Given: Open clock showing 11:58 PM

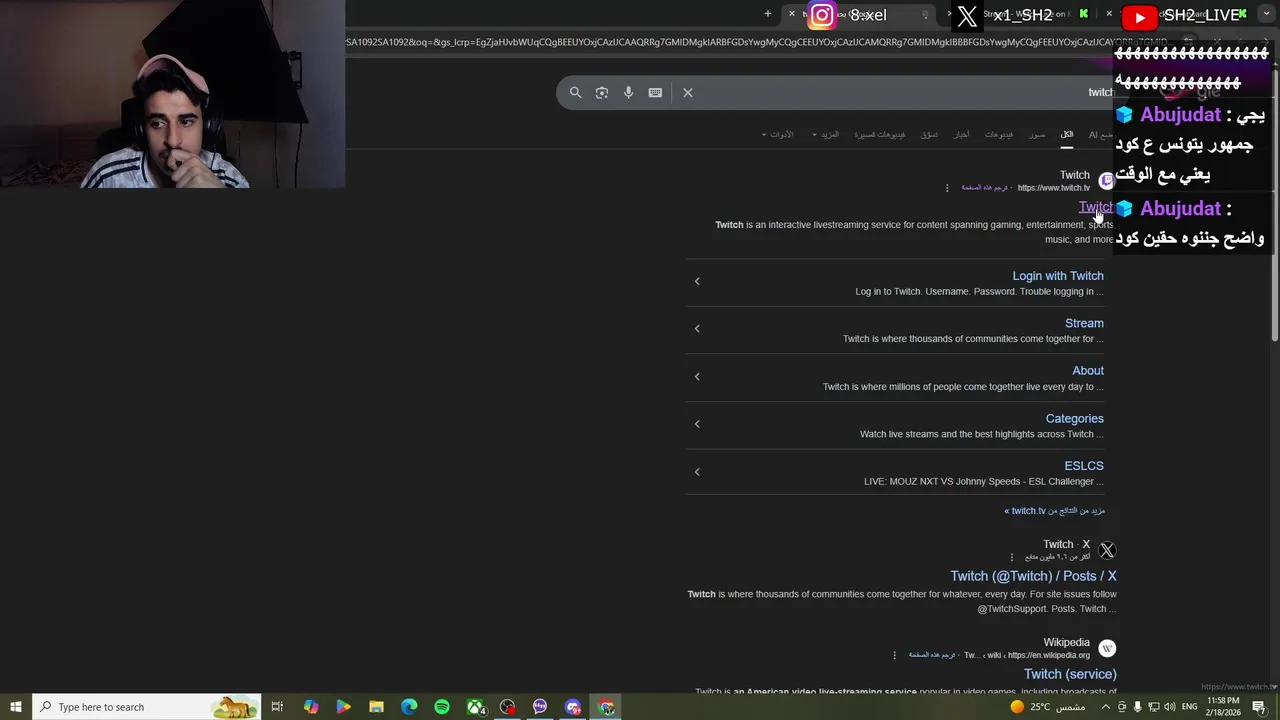Looking at the screenshot, I should (x=1223, y=707).
